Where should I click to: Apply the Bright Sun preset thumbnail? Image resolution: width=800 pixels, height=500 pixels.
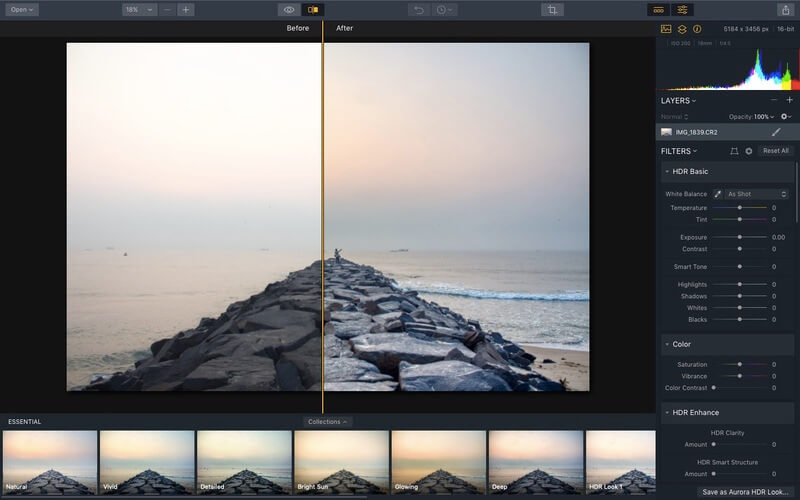[x=341, y=462]
